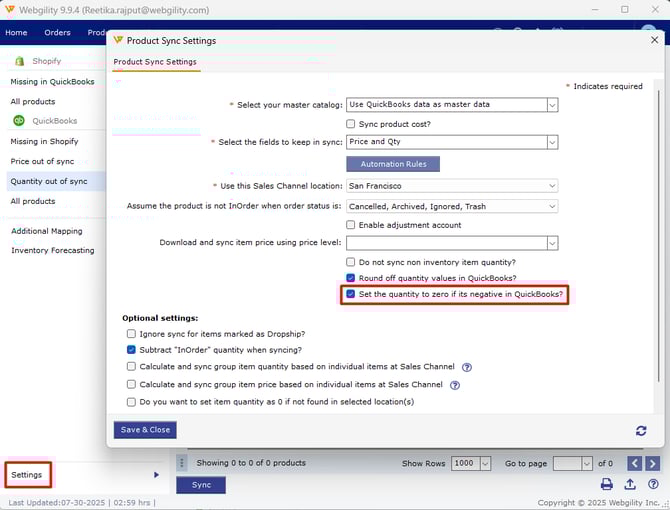The height and width of the screenshot is (510, 670).
Task: Open order status Cancelled, Archived dropdown
Action: point(452,206)
